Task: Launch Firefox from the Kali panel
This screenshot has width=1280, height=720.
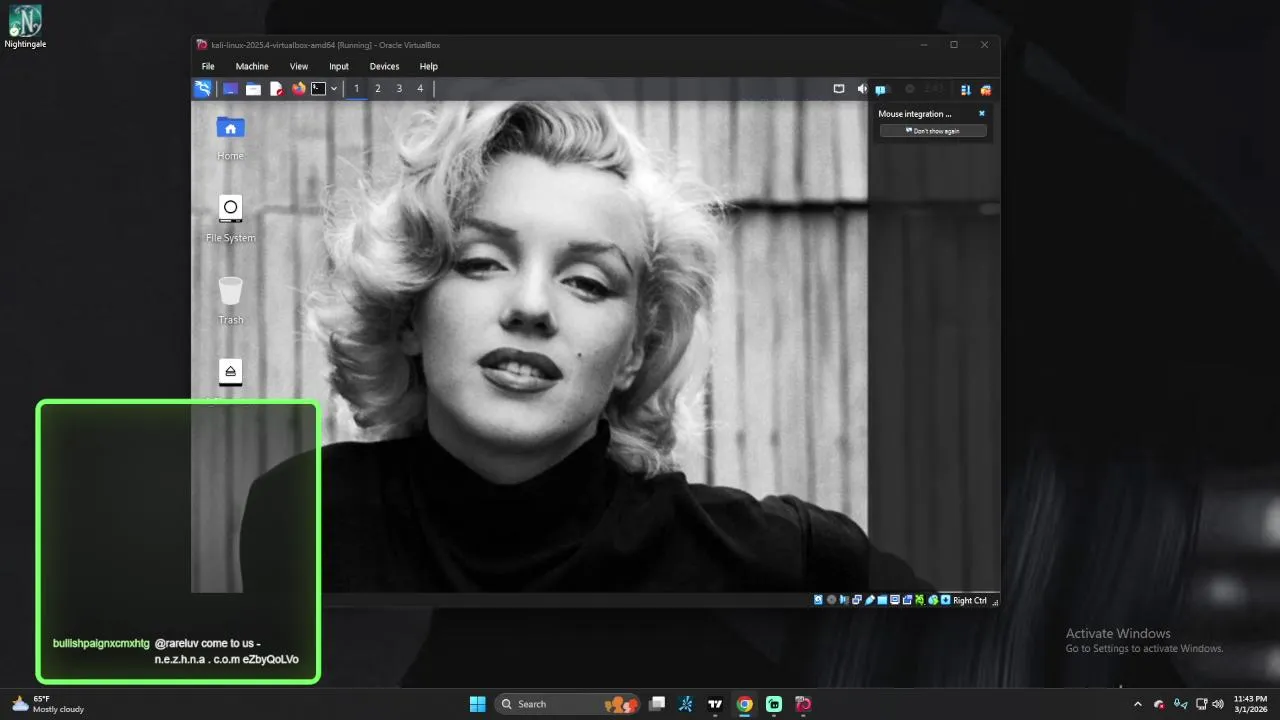Action: coord(299,89)
